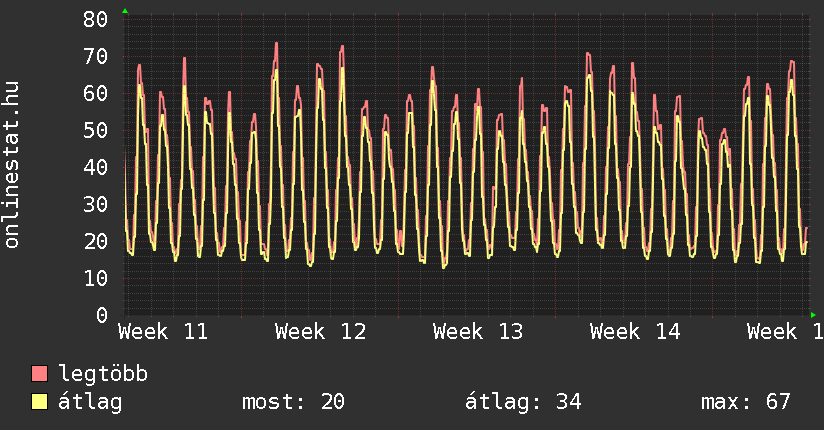Click the Week 13 axis label

coord(478,332)
